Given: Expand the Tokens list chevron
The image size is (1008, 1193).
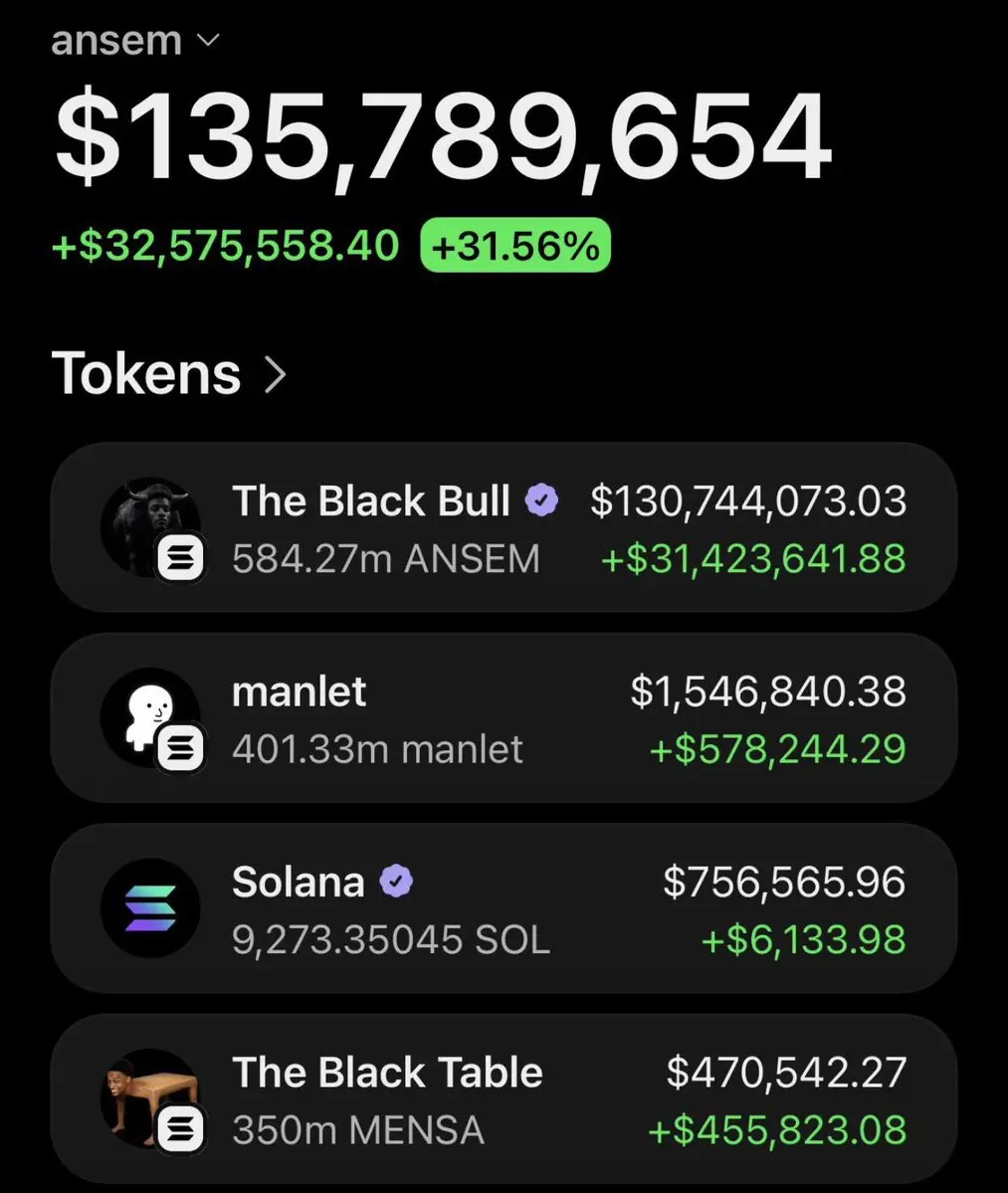Looking at the screenshot, I should pos(276,375).
